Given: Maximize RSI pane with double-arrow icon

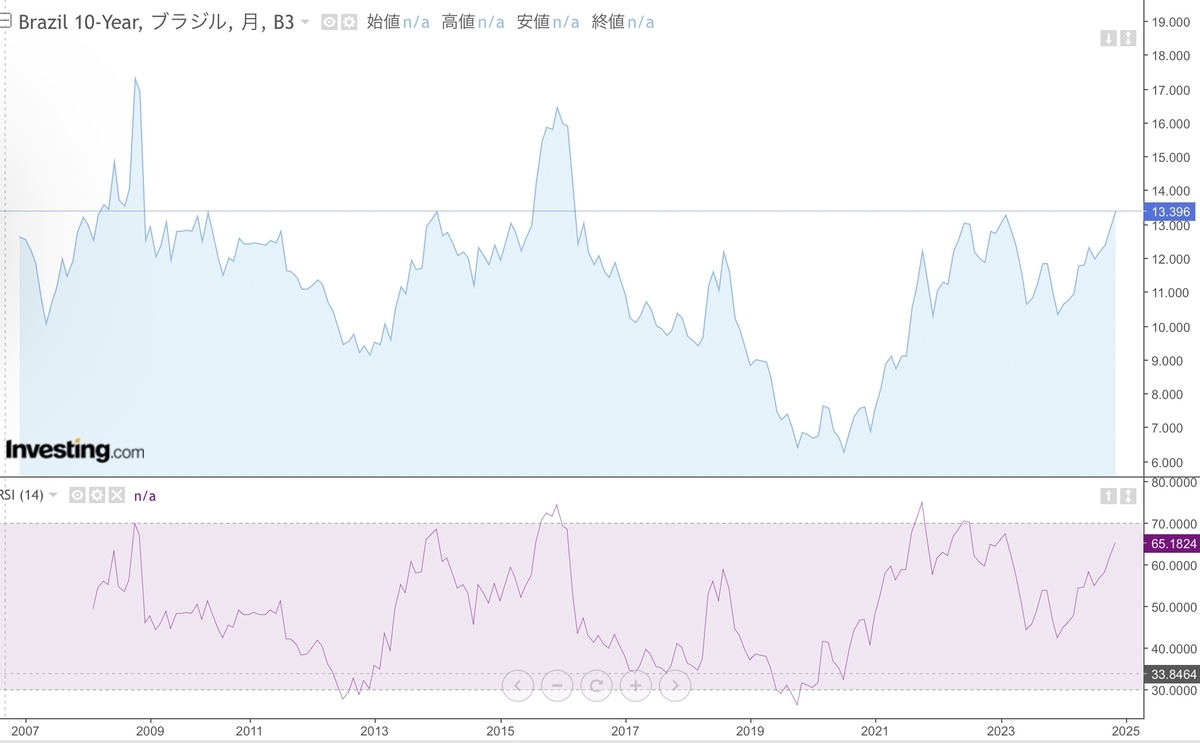Looking at the screenshot, I should click(x=1128, y=495).
